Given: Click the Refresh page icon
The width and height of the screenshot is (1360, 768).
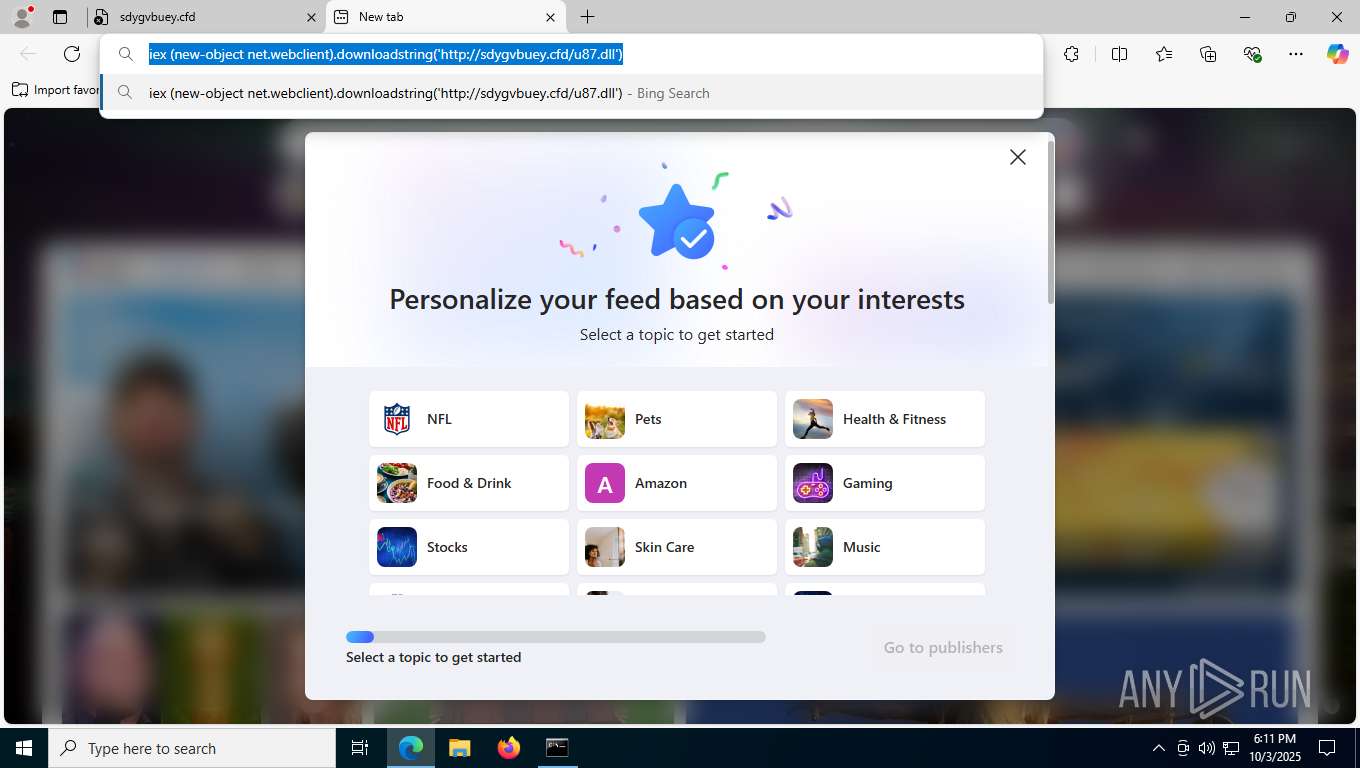Looking at the screenshot, I should (x=72, y=54).
